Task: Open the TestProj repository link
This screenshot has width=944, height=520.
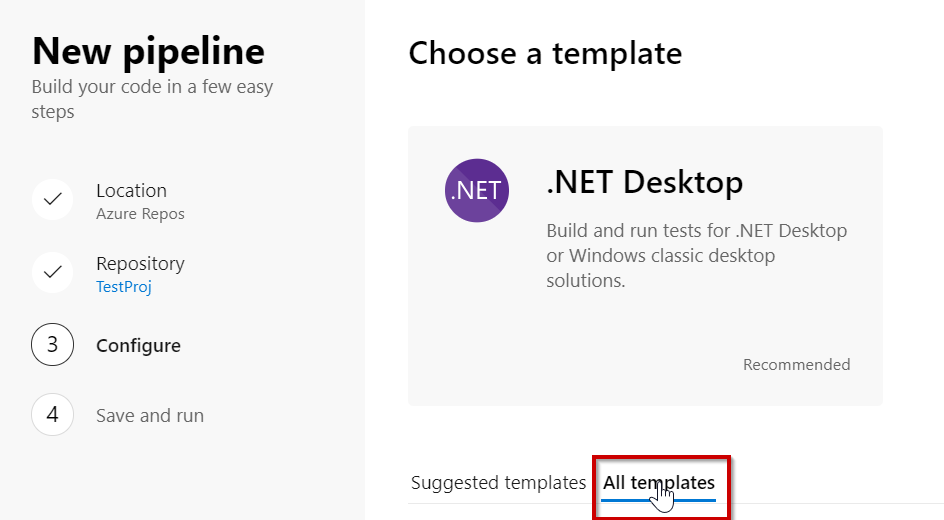Action: 123,287
